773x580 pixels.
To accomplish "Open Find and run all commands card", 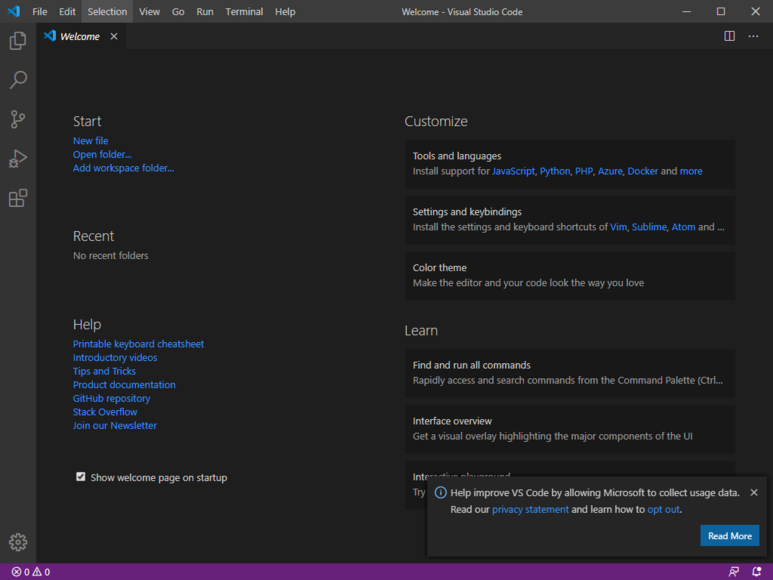I will pos(570,373).
